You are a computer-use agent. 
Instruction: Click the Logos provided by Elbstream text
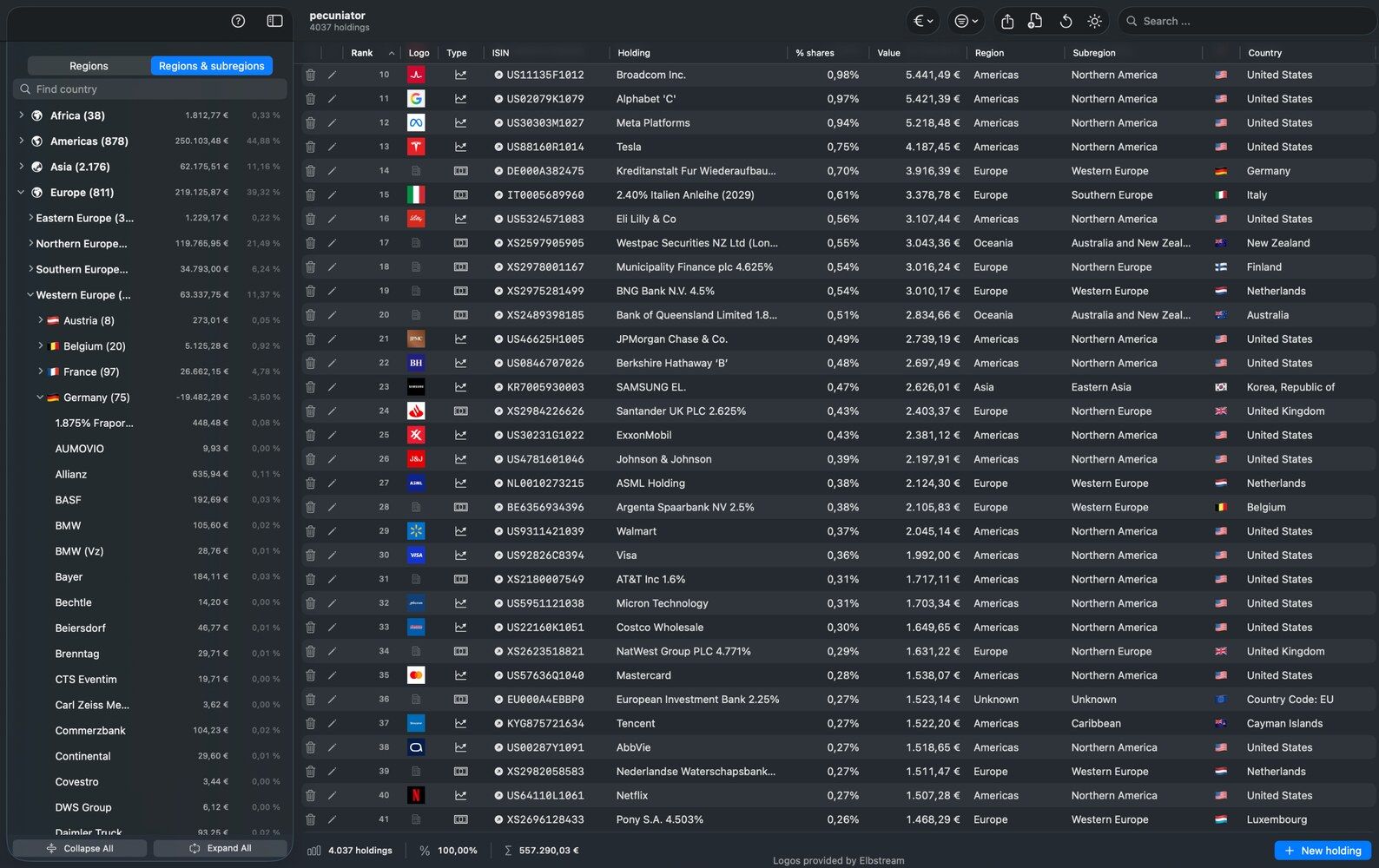838,861
